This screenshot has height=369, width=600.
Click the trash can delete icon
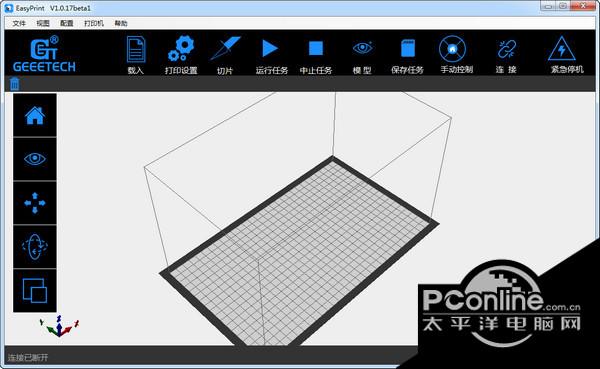pyautogui.click(x=15, y=84)
